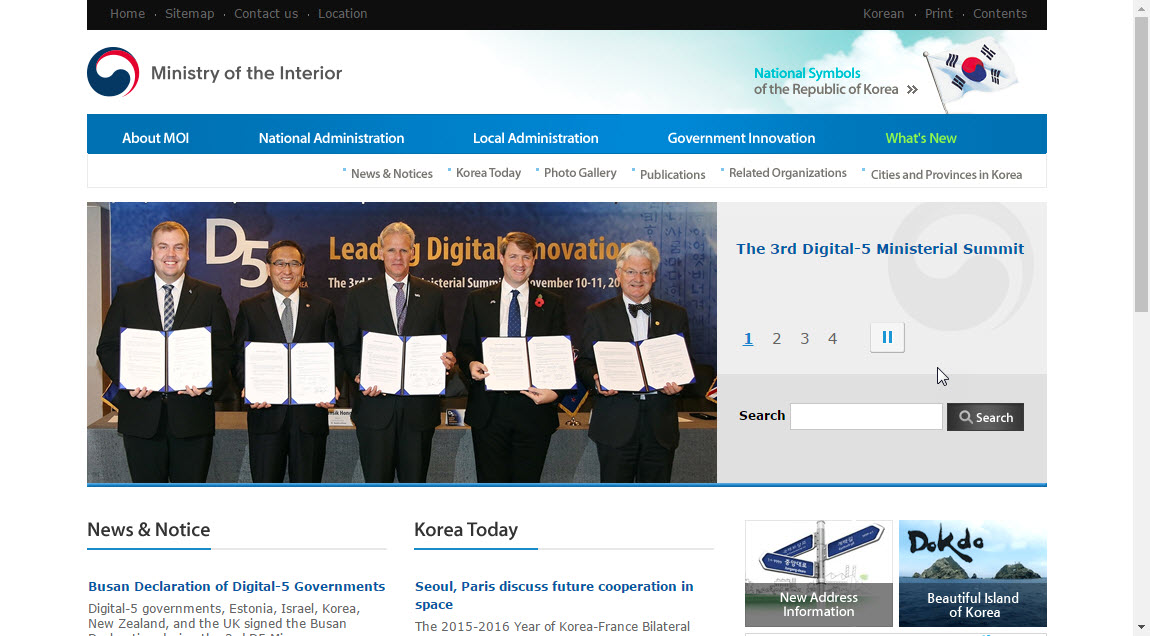
Task: Click the magnifier Search button
Action: (985, 417)
